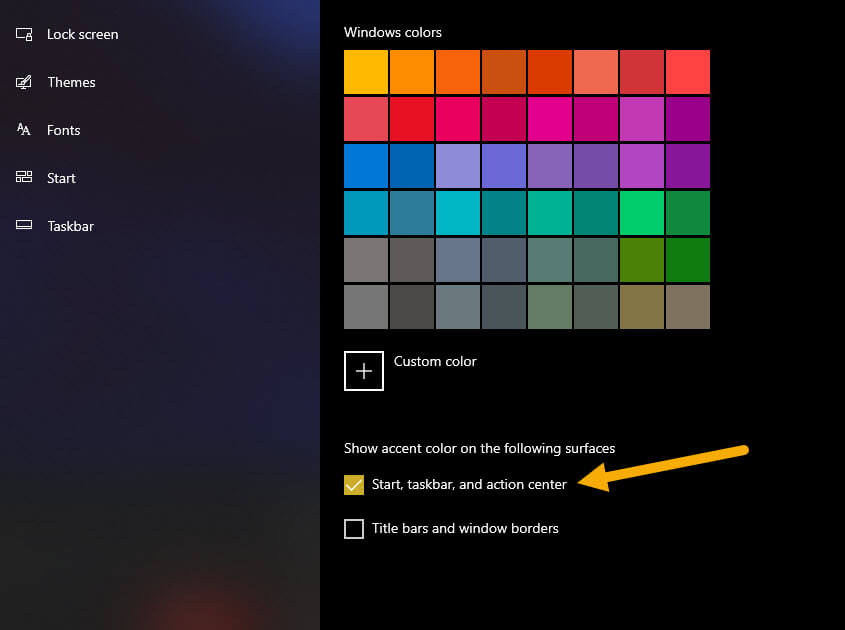The height and width of the screenshot is (630, 845).
Task: Choose the orchid violet swatch in third row
Action: [x=642, y=166]
